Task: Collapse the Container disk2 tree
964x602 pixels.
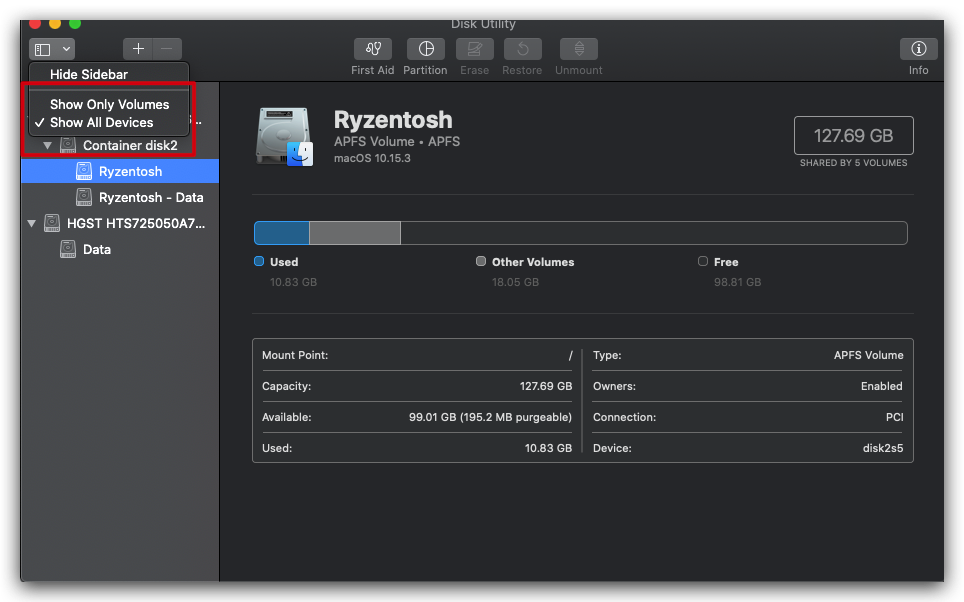Action: (x=47, y=146)
